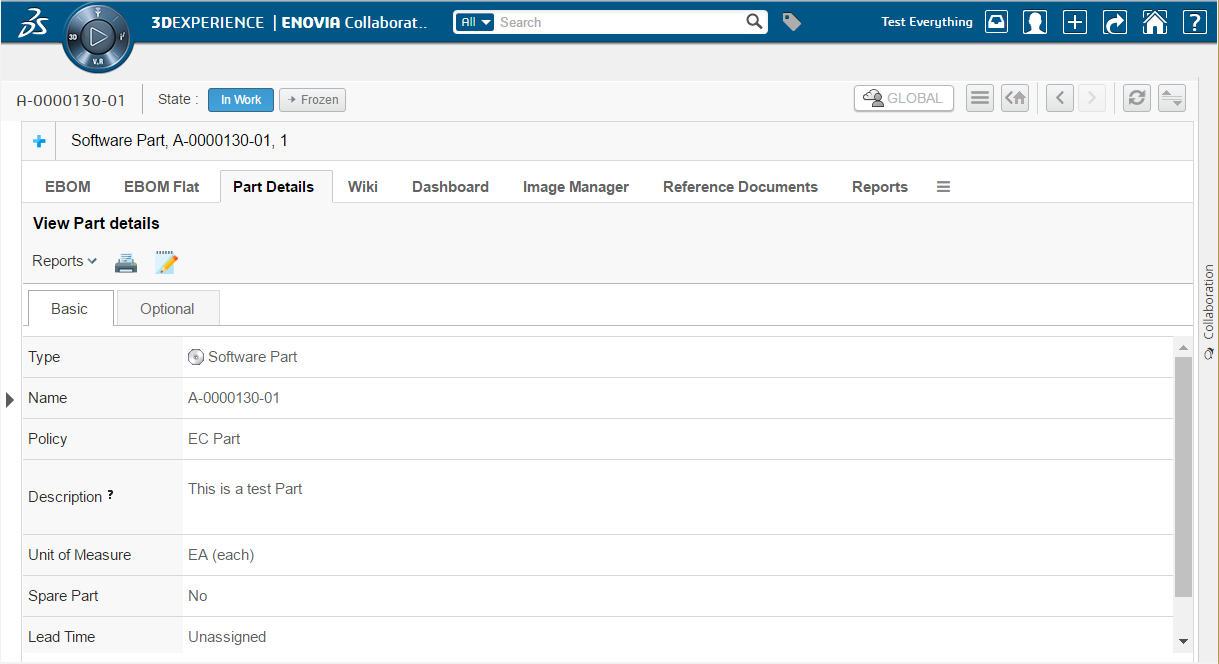The image size is (1219, 664).
Task: Open the search scope All dropdown
Action: [476, 22]
